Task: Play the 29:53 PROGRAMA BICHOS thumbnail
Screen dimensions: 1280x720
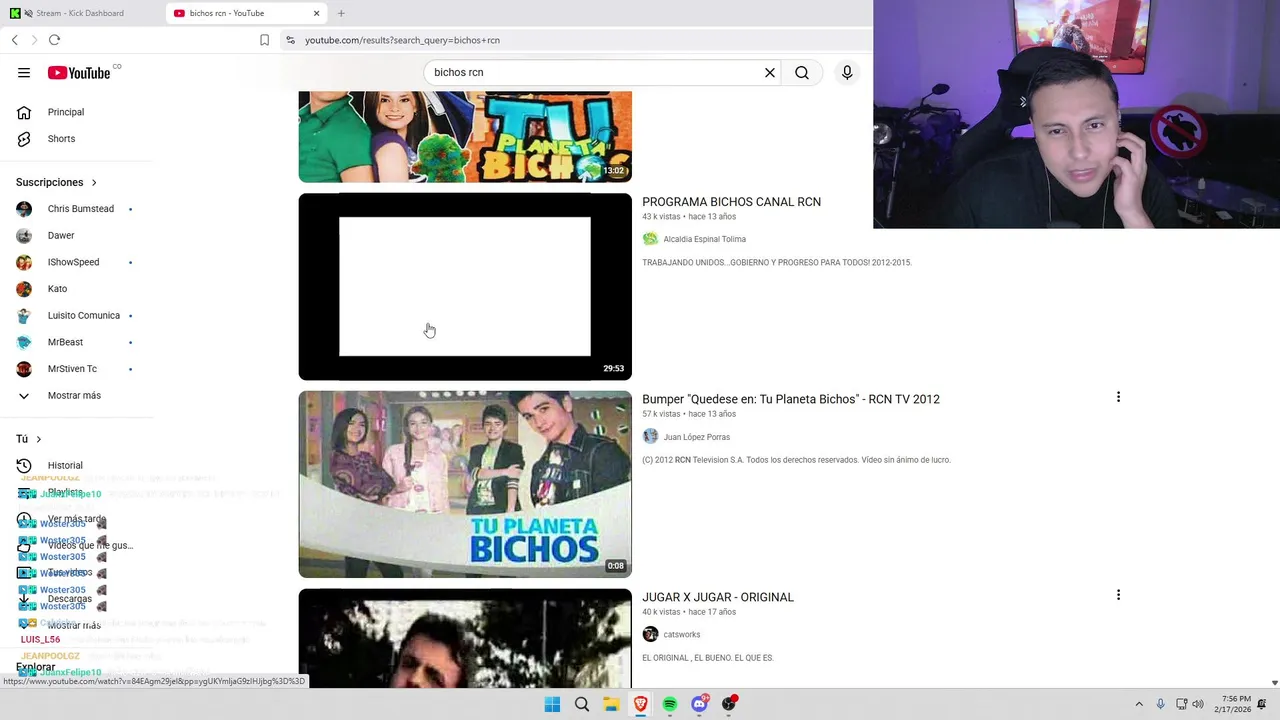Action: 465,287
